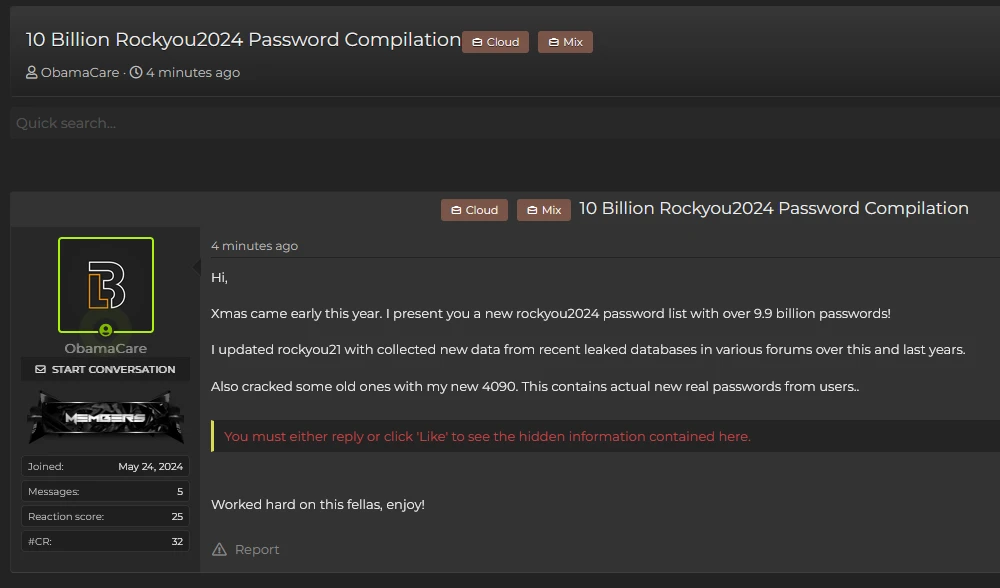Select the Mix tag beside the post title

click(x=543, y=210)
